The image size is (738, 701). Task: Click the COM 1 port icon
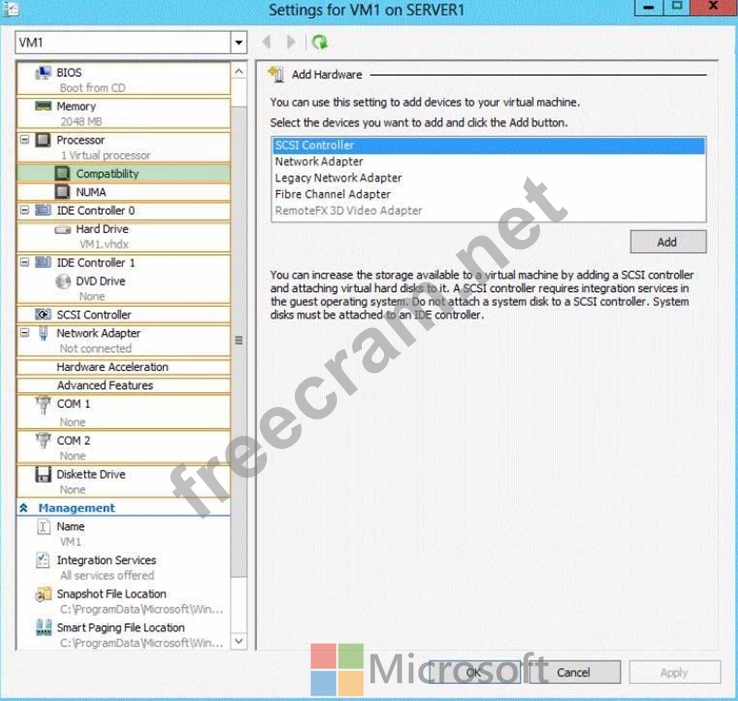(43, 405)
